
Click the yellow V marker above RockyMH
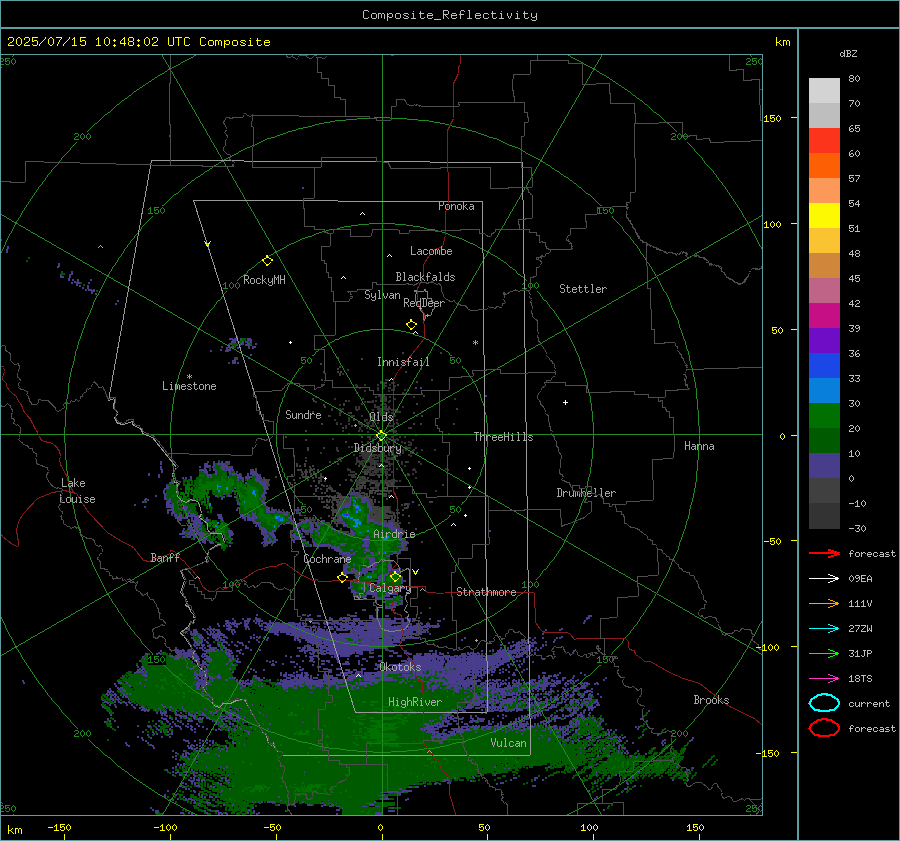click(208, 245)
